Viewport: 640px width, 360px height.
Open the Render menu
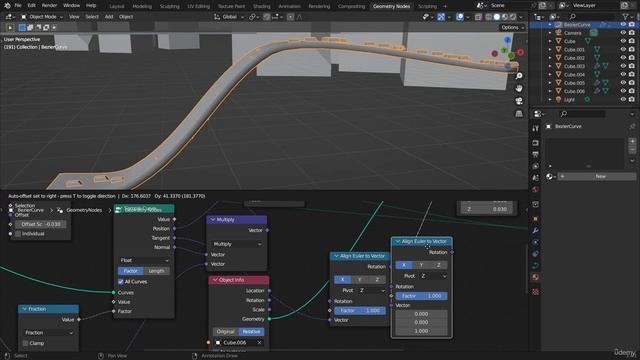[x=49, y=6]
